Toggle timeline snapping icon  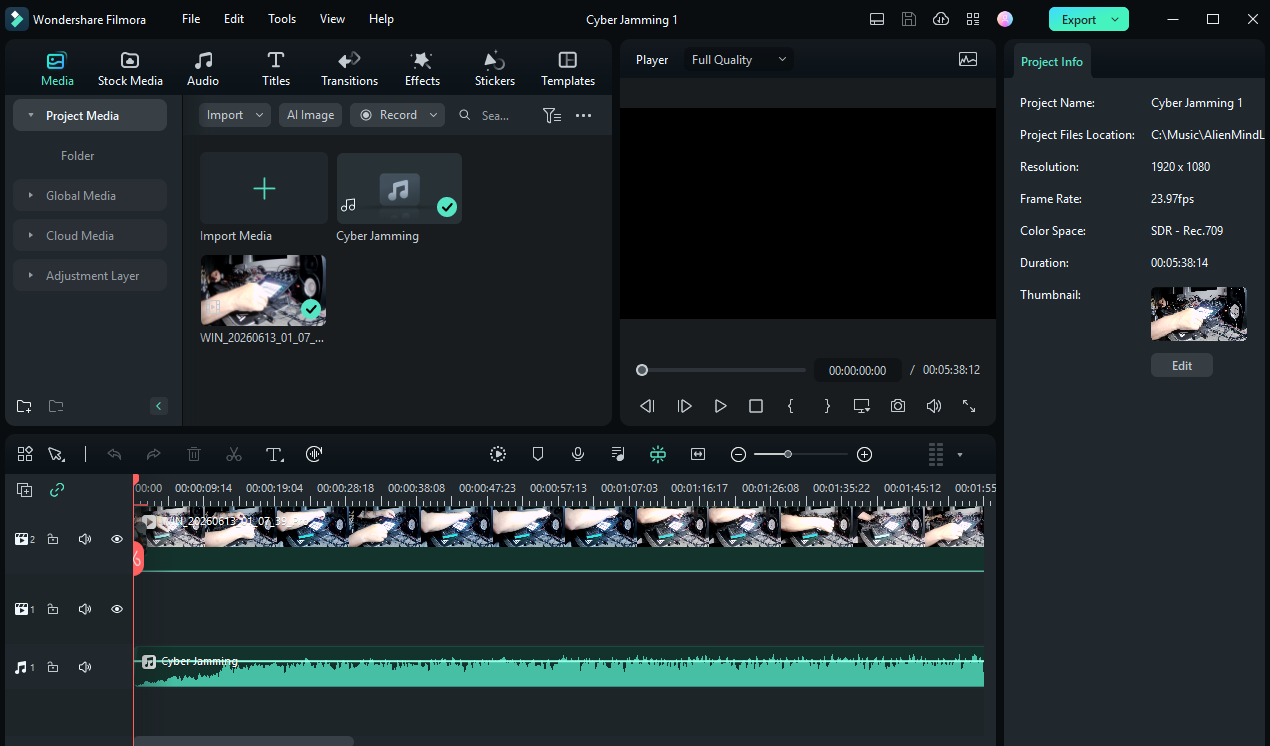click(x=658, y=454)
